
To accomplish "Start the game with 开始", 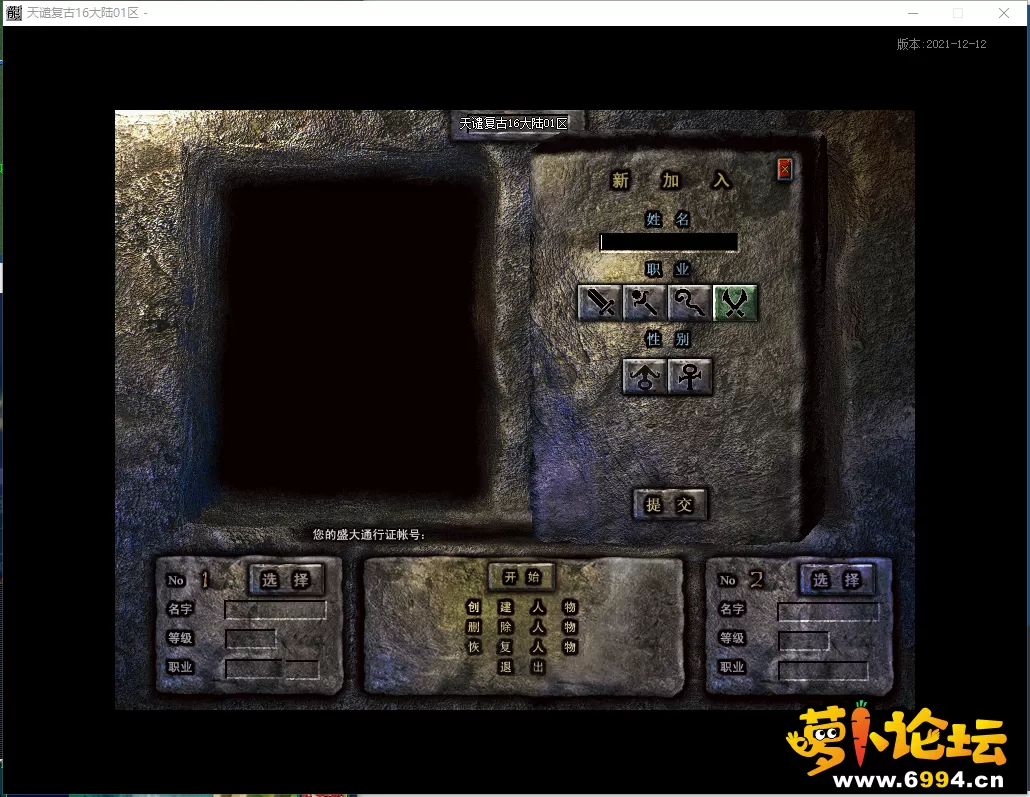I will [x=522, y=577].
